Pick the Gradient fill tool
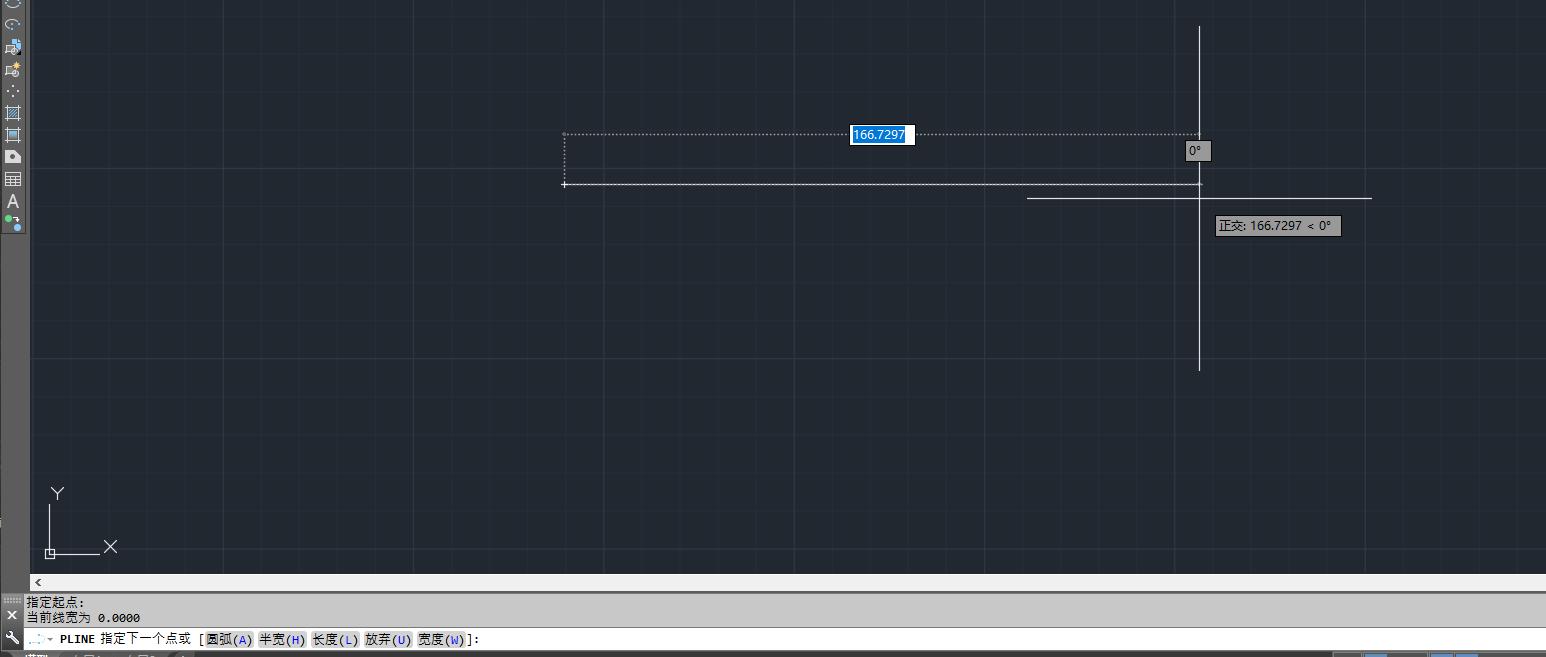 pyautogui.click(x=13, y=135)
